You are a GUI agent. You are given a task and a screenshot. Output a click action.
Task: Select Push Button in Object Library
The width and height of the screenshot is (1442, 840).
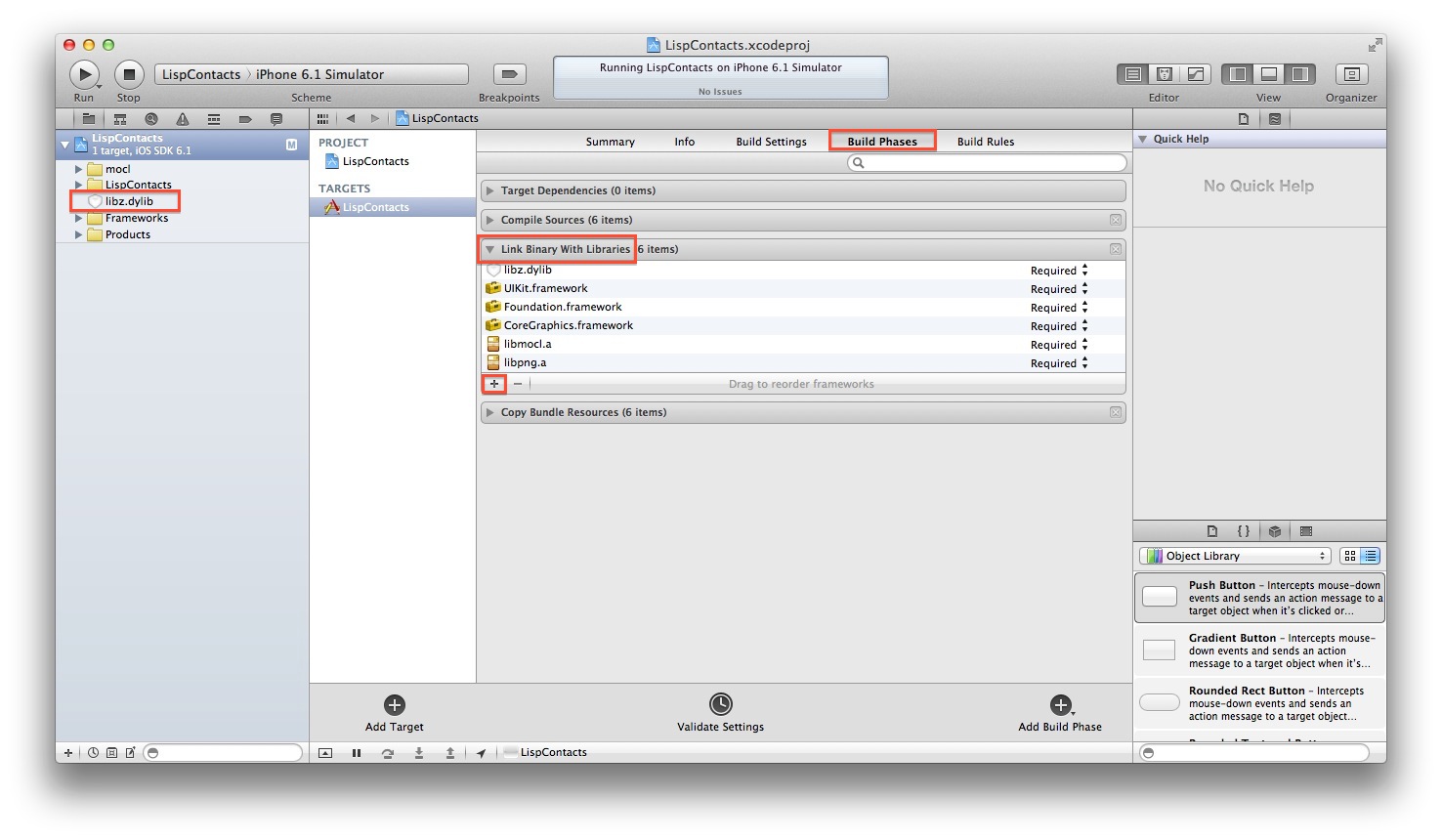click(1259, 598)
